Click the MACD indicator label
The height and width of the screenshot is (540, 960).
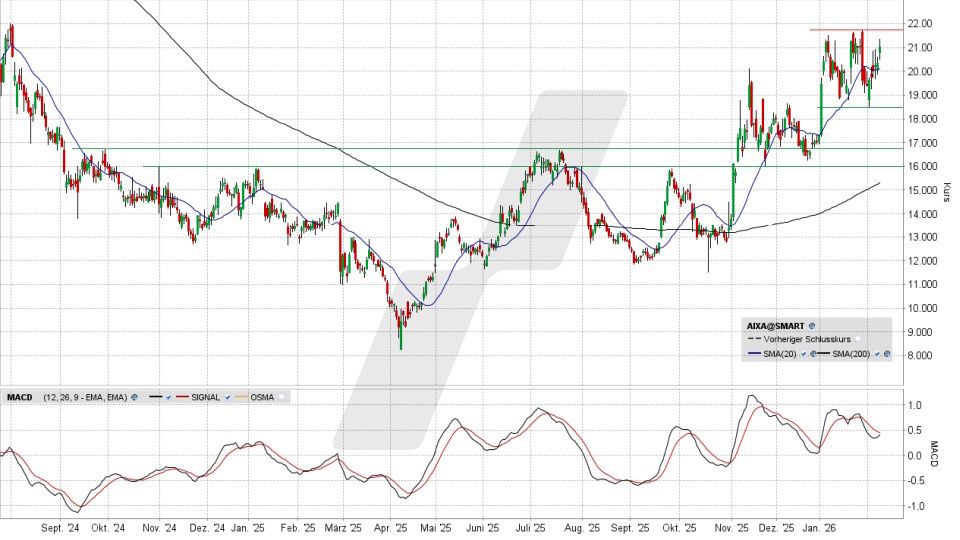click(x=20, y=397)
